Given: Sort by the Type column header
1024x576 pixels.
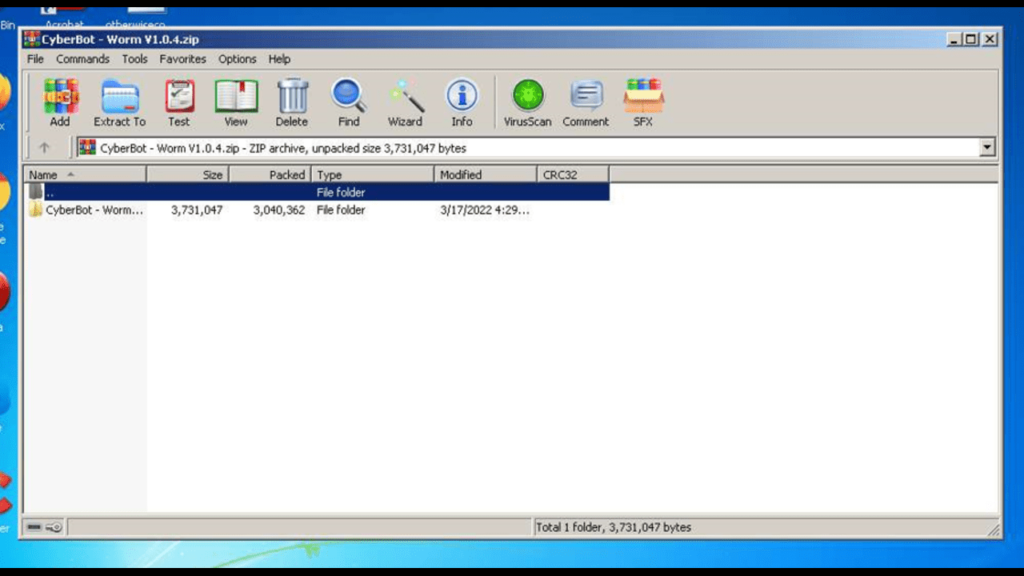Looking at the screenshot, I should point(373,175).
